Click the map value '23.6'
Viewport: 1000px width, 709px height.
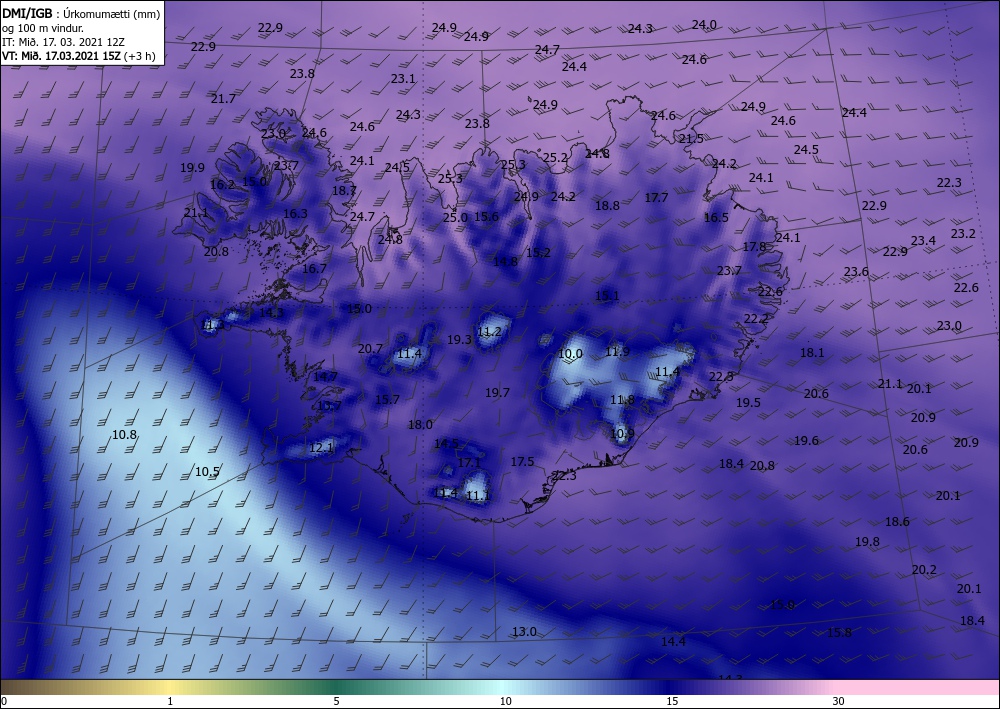click(x=857, y=272)
